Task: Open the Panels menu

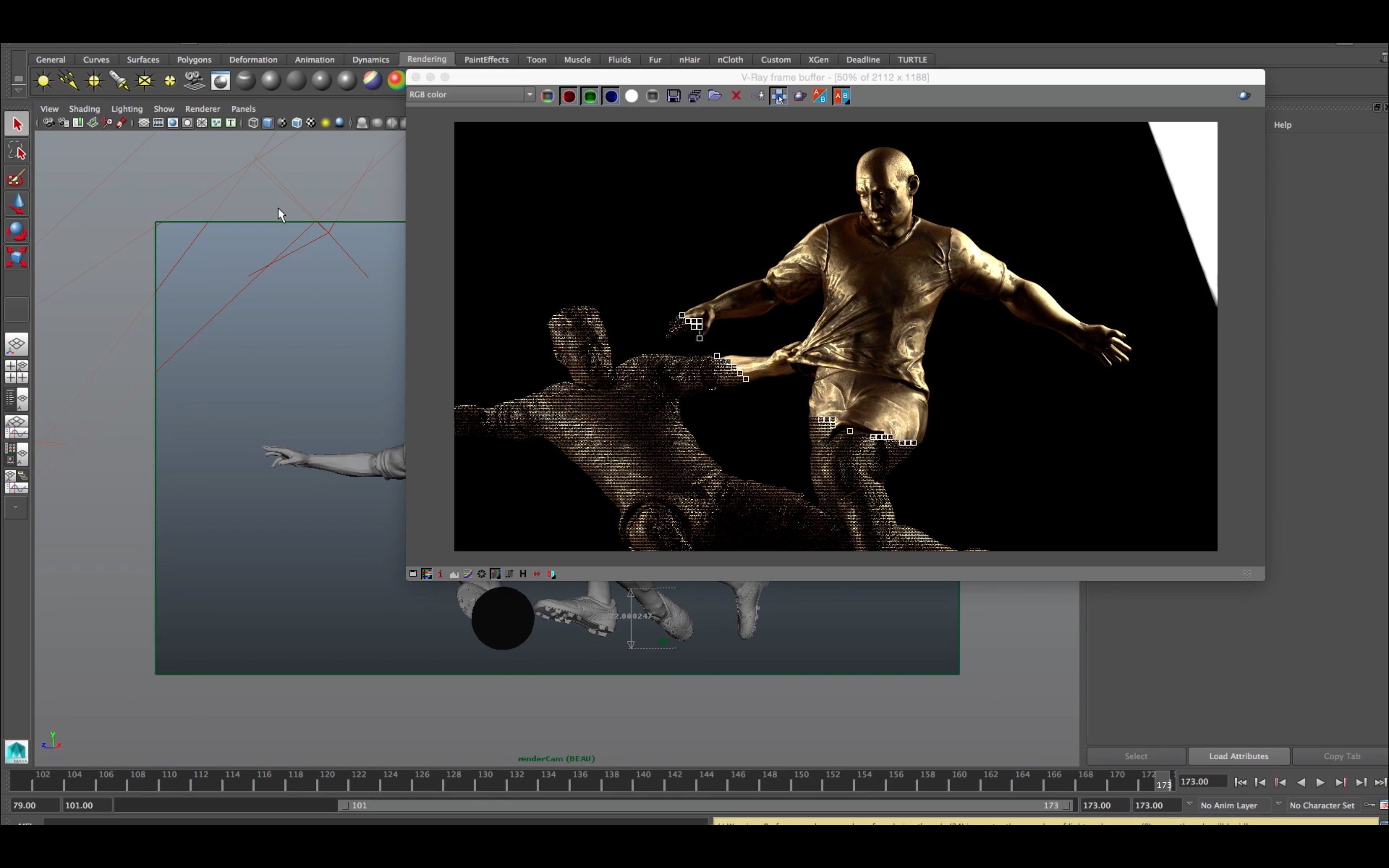Action: 243,108
